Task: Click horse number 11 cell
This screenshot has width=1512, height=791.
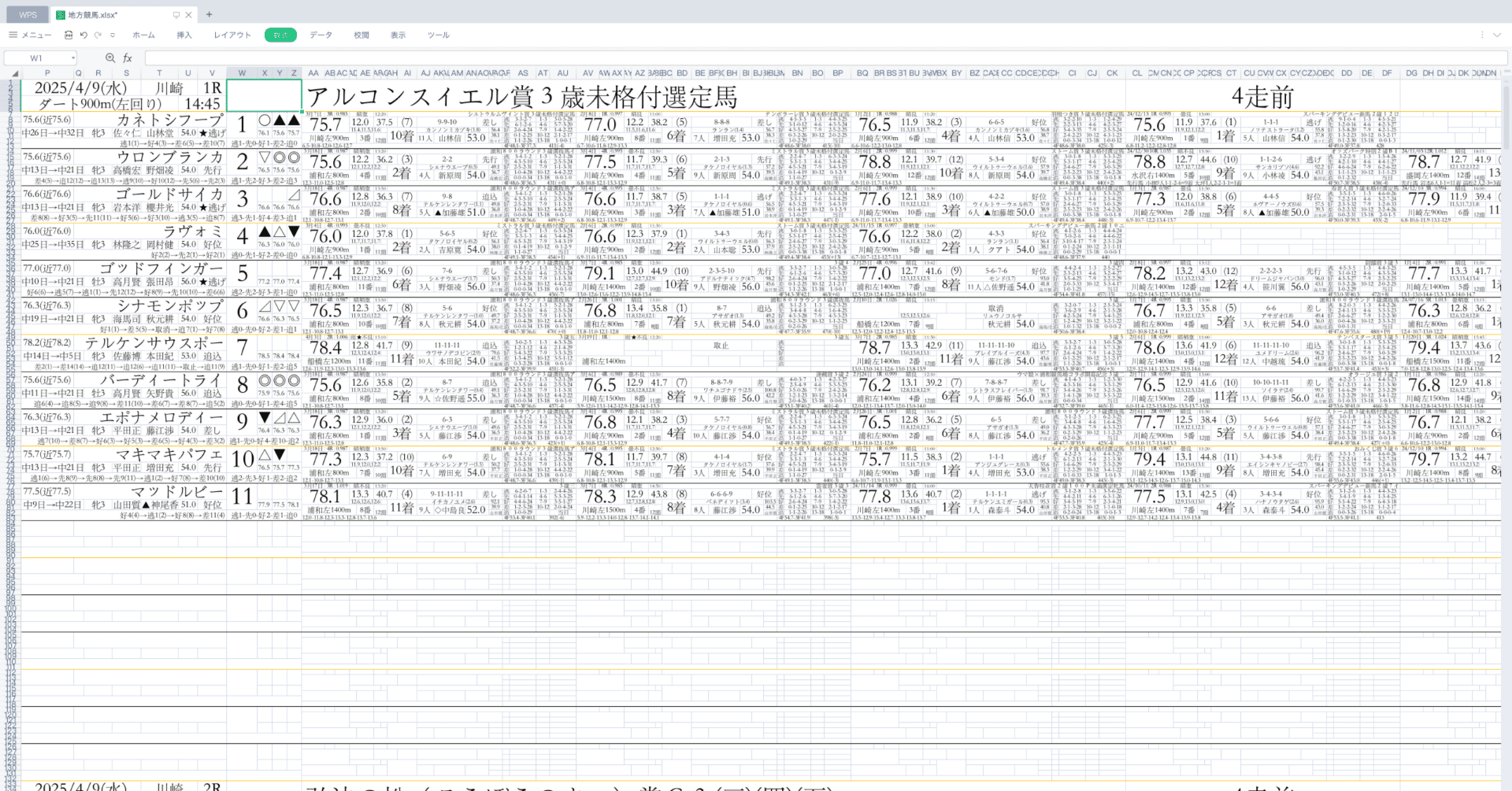Action: (x=242, y=496)
